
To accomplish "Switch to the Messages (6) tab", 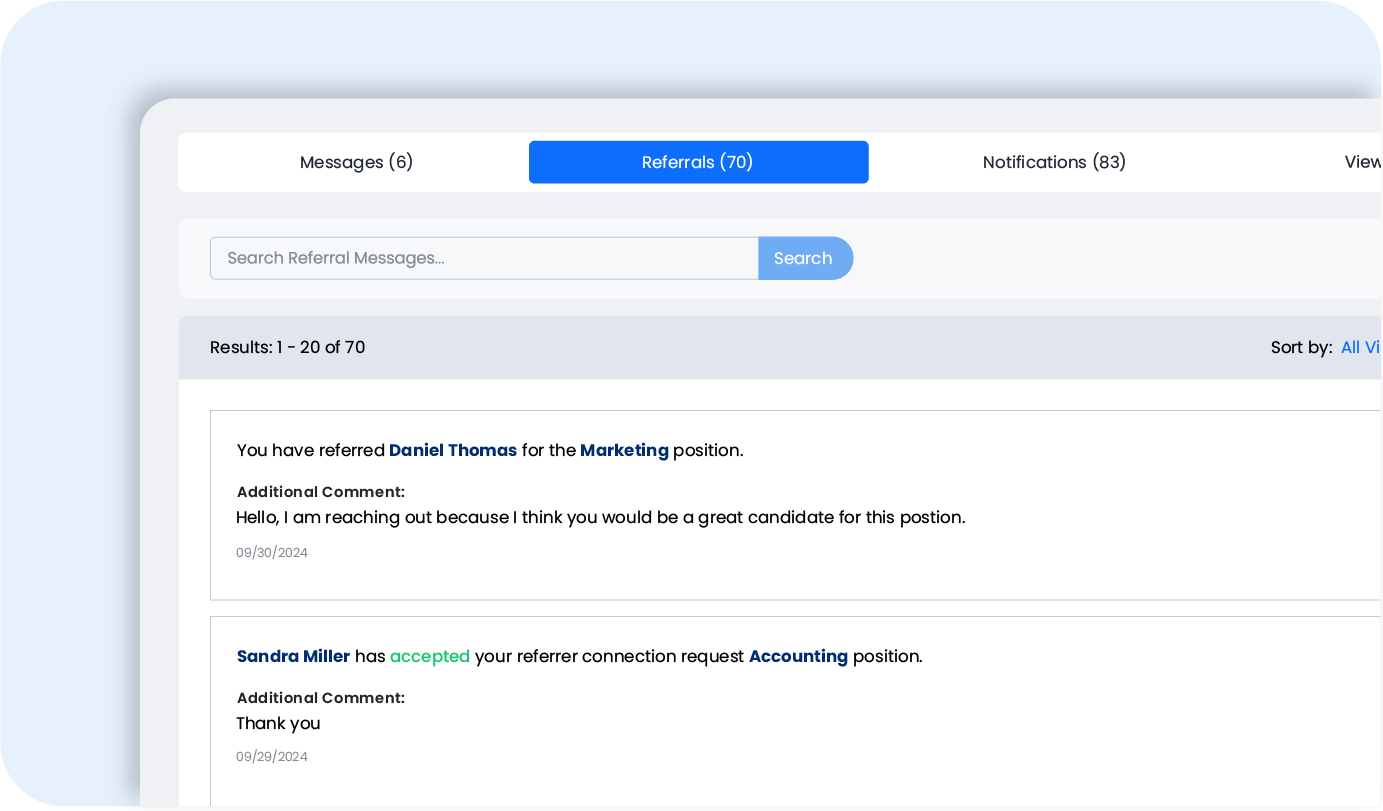I will tap(356, 161).
